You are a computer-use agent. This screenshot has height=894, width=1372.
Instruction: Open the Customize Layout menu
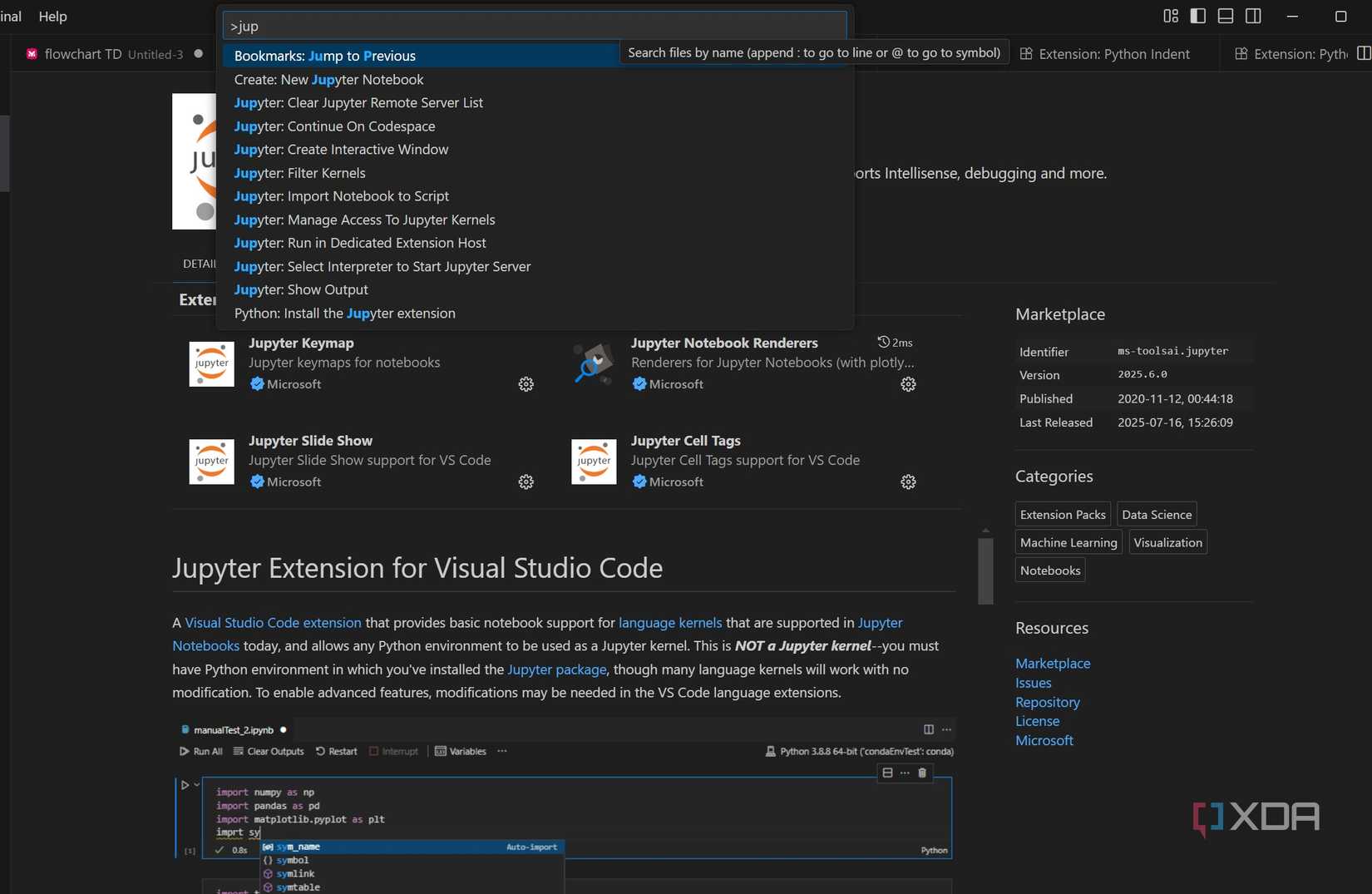click(x=1171, y=16)
